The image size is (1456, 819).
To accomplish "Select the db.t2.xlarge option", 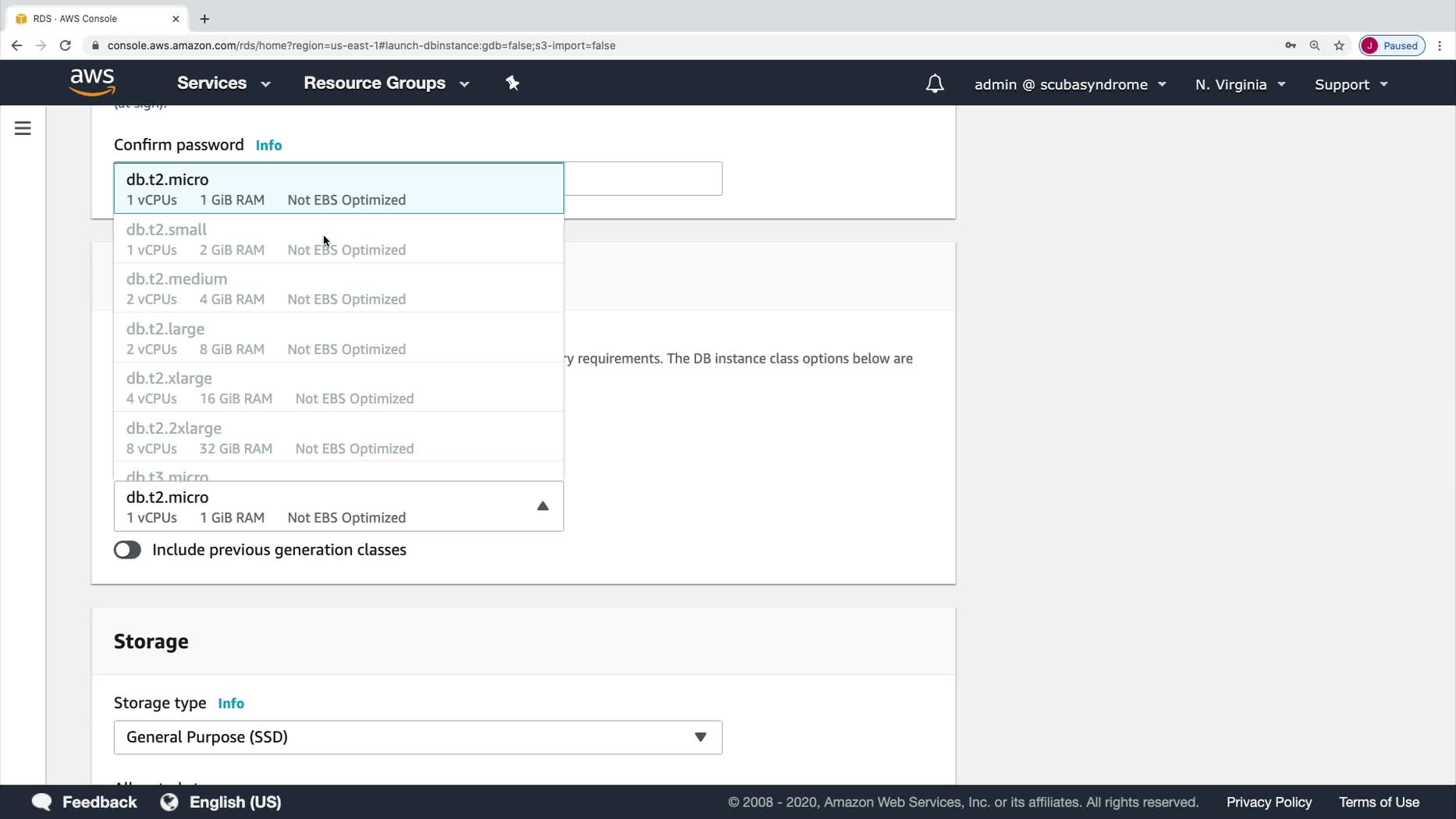I will click(x=339, y=387).
